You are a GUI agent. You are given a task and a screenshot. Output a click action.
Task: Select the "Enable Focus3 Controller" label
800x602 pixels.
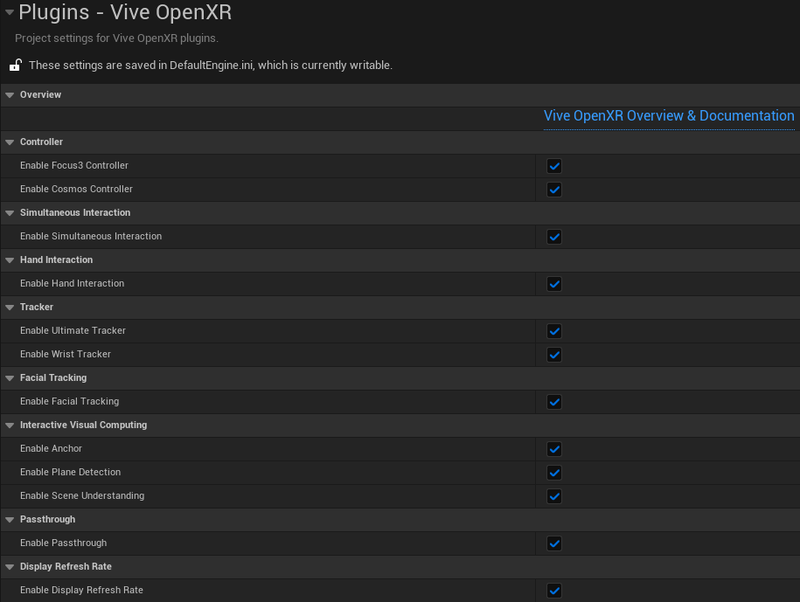74,165
